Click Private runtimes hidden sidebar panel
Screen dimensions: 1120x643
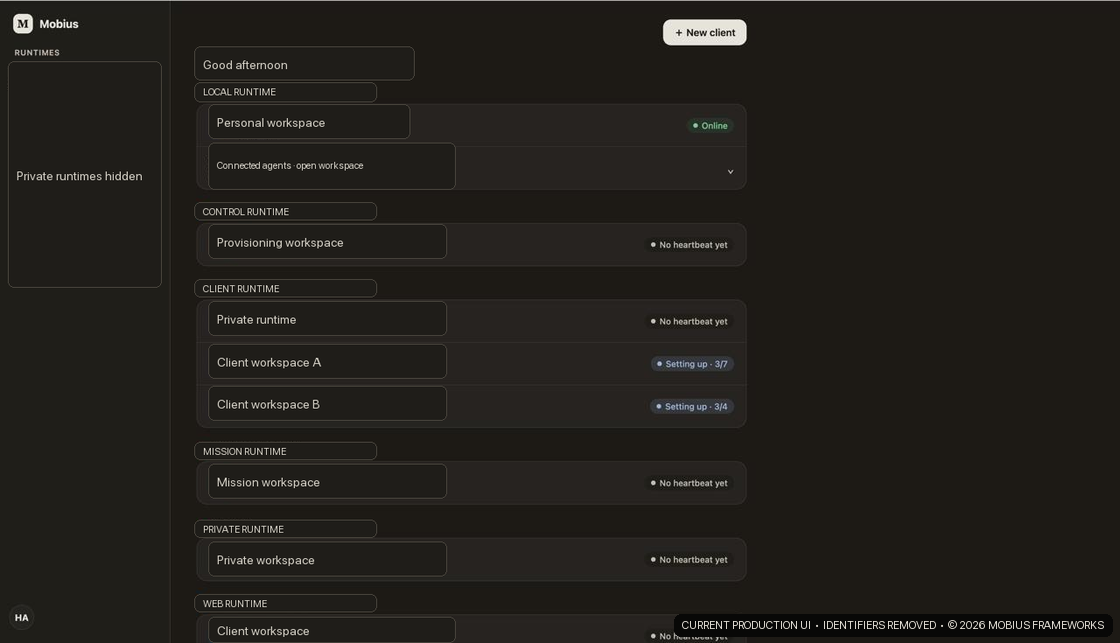[84, 175]
